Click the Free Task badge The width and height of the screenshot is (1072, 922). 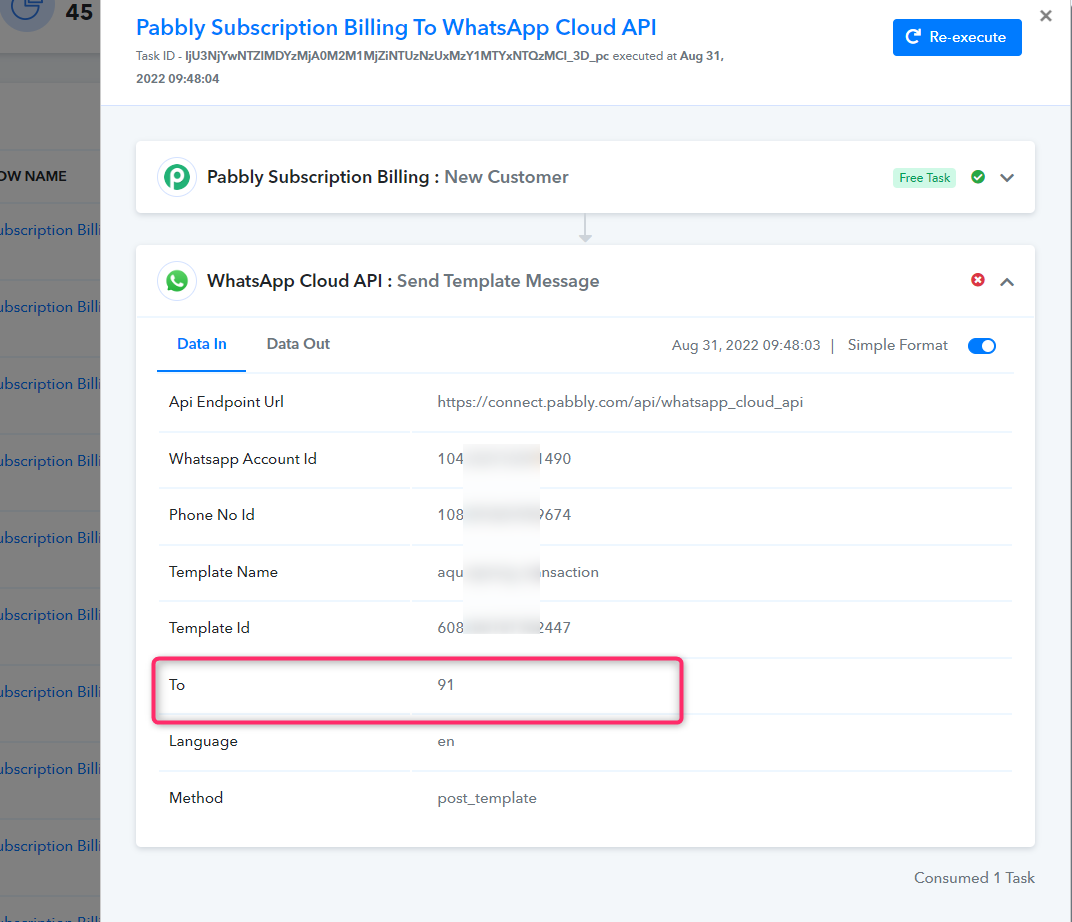924,178
